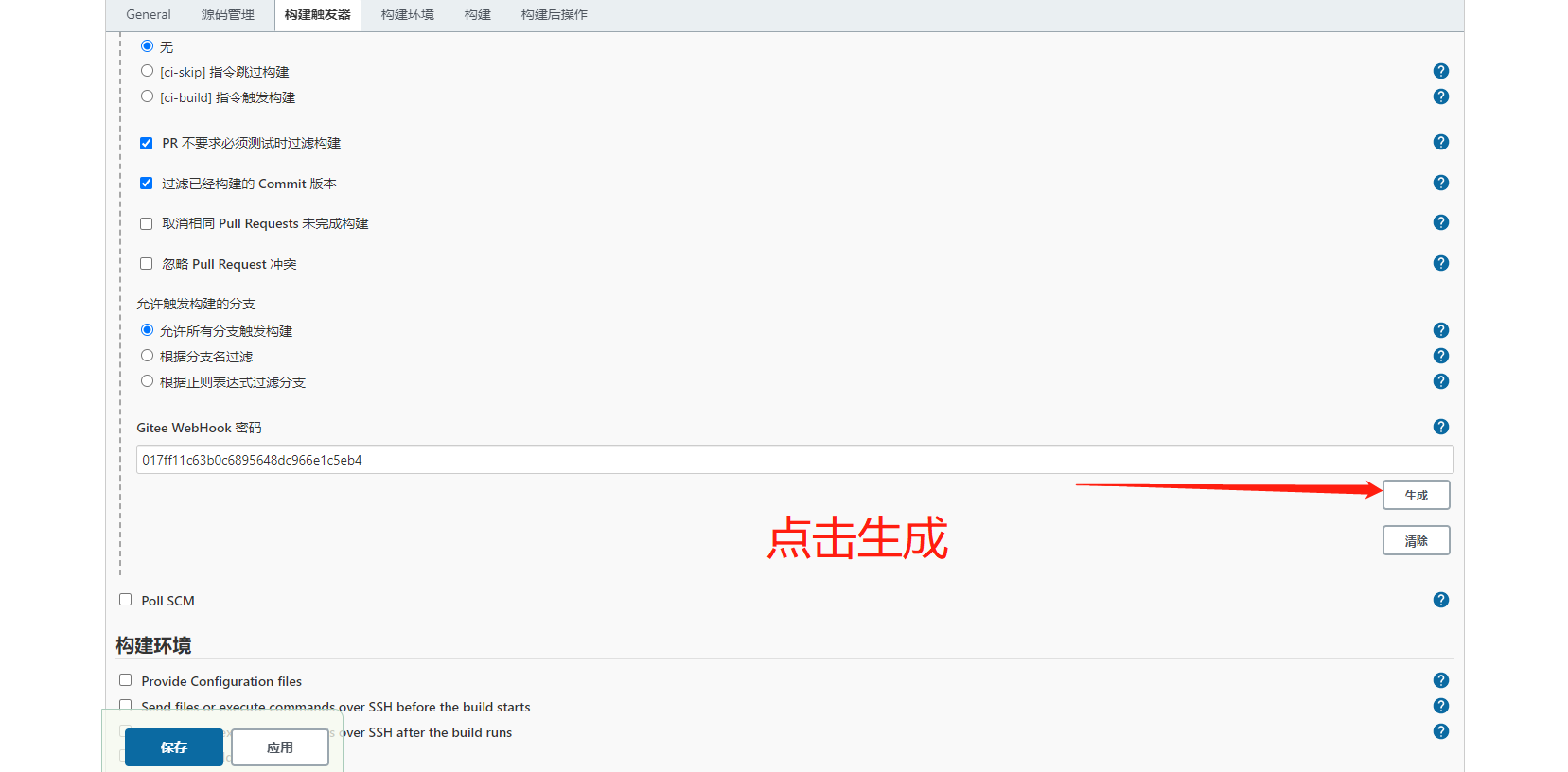Screen dimensions: 1568x772
Task: Select [ci-skip] 指令跳过构建 radio option
Action: click(x=147, y=71)
